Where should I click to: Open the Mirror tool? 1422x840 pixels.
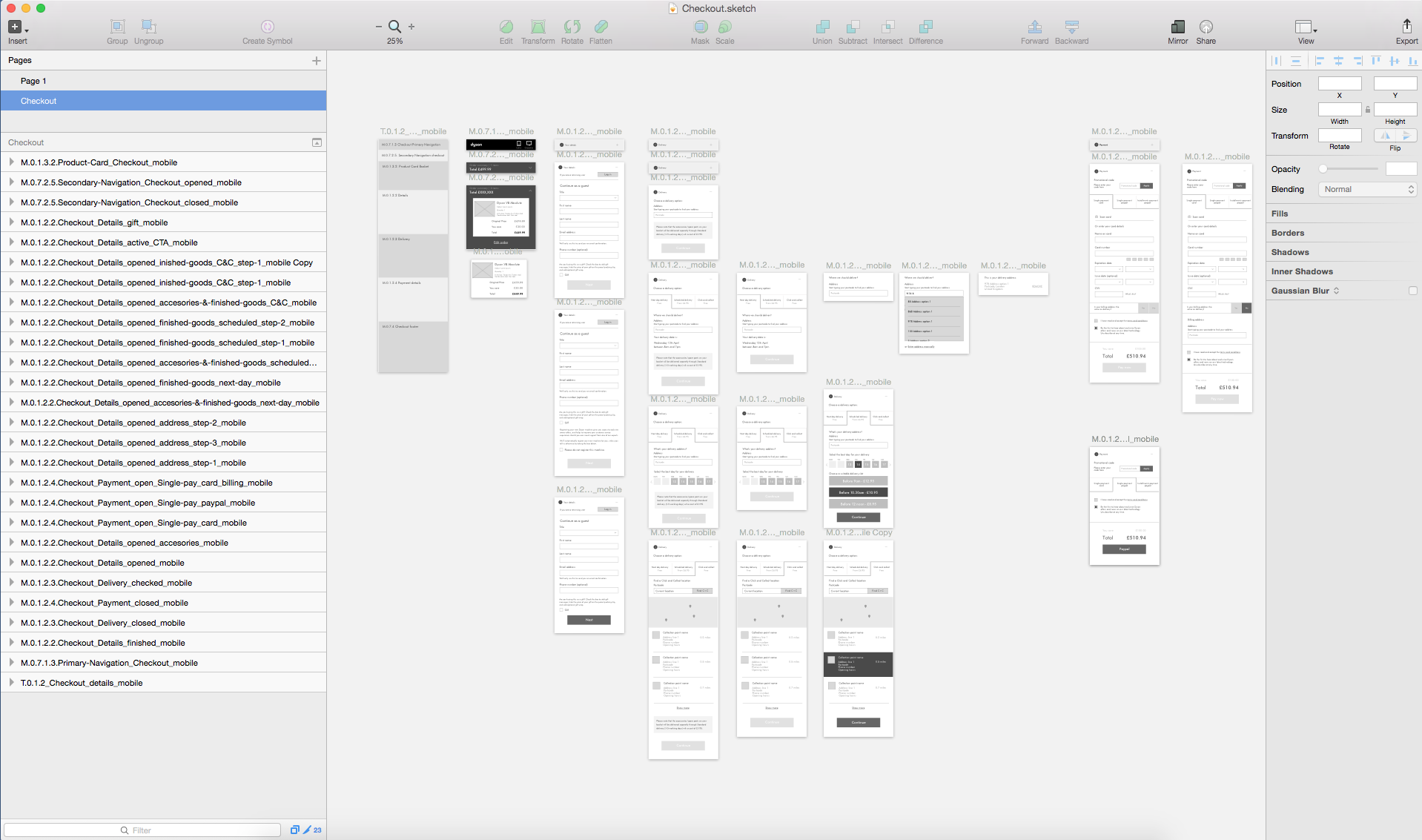(1177, 27)
